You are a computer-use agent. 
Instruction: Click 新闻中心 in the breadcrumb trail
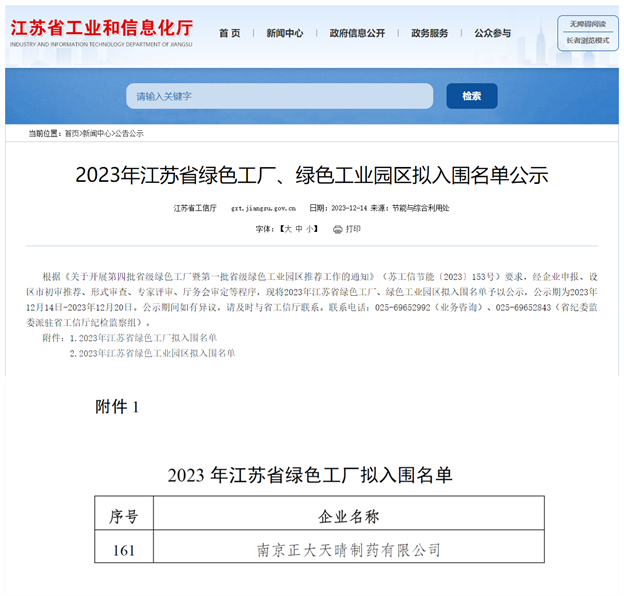tap(97, 133)
